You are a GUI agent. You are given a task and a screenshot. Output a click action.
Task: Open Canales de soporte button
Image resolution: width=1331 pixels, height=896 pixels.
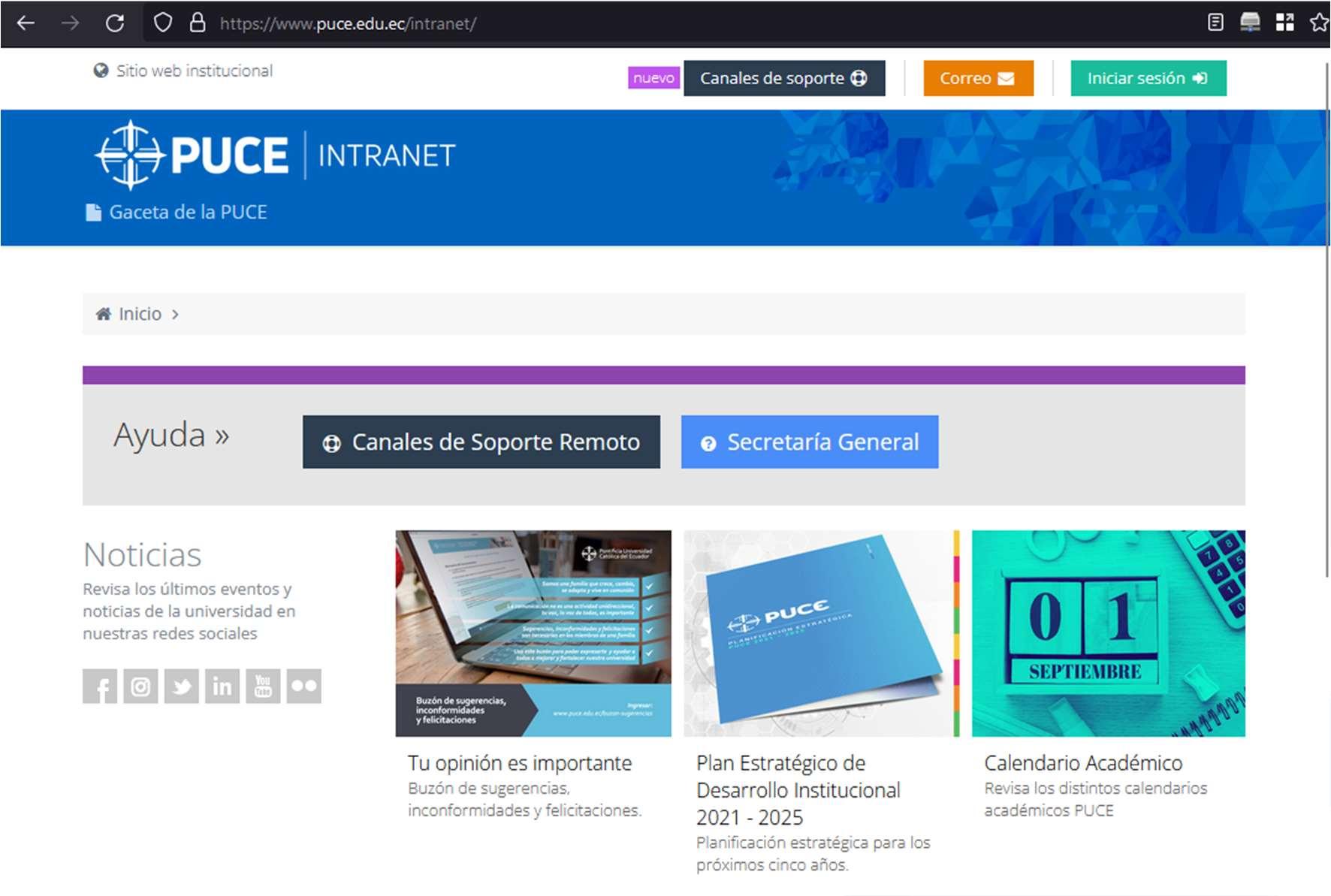tap(784, 78)
